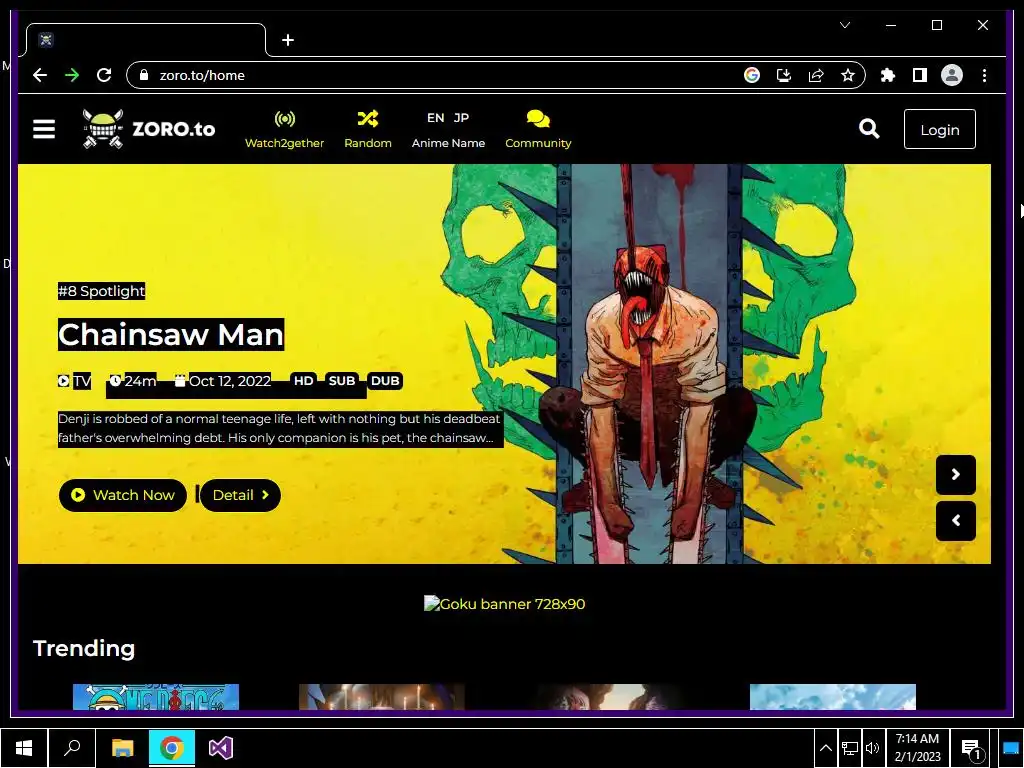
Task: Click the #8 Spotlight label
Action: (x=101, y=291)
